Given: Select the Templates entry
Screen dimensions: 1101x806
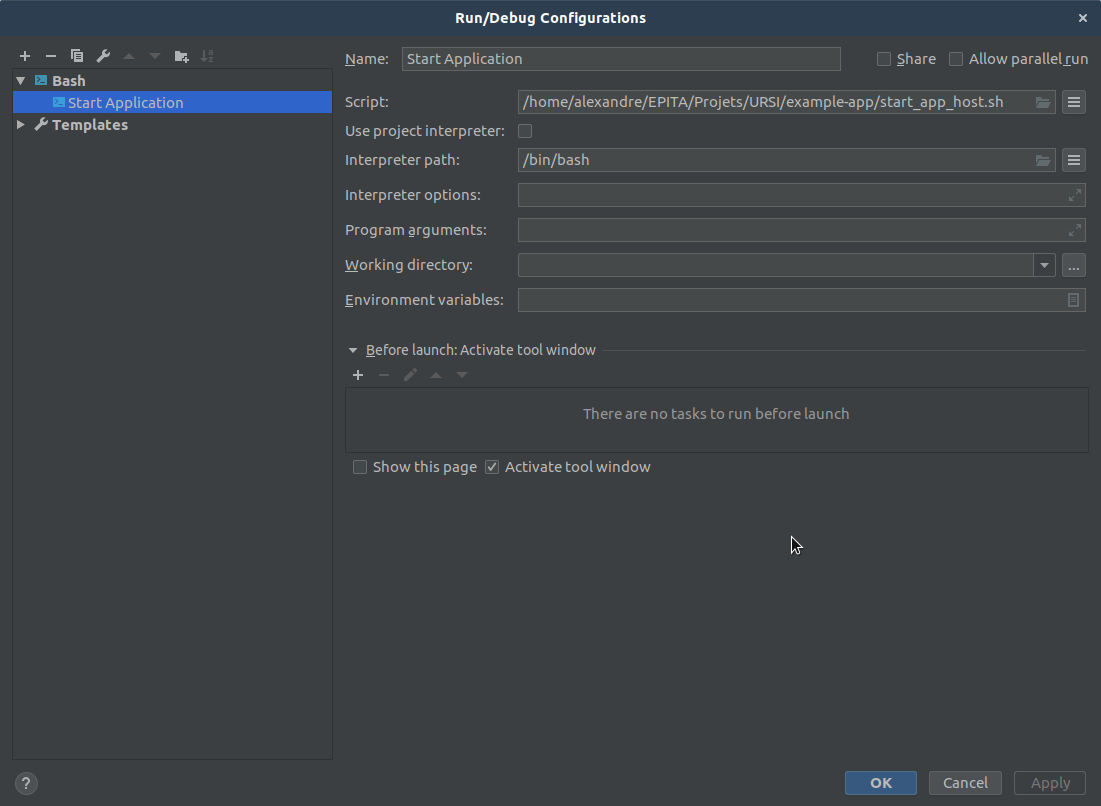Looking at the screenshot, I should pos(90,125).
